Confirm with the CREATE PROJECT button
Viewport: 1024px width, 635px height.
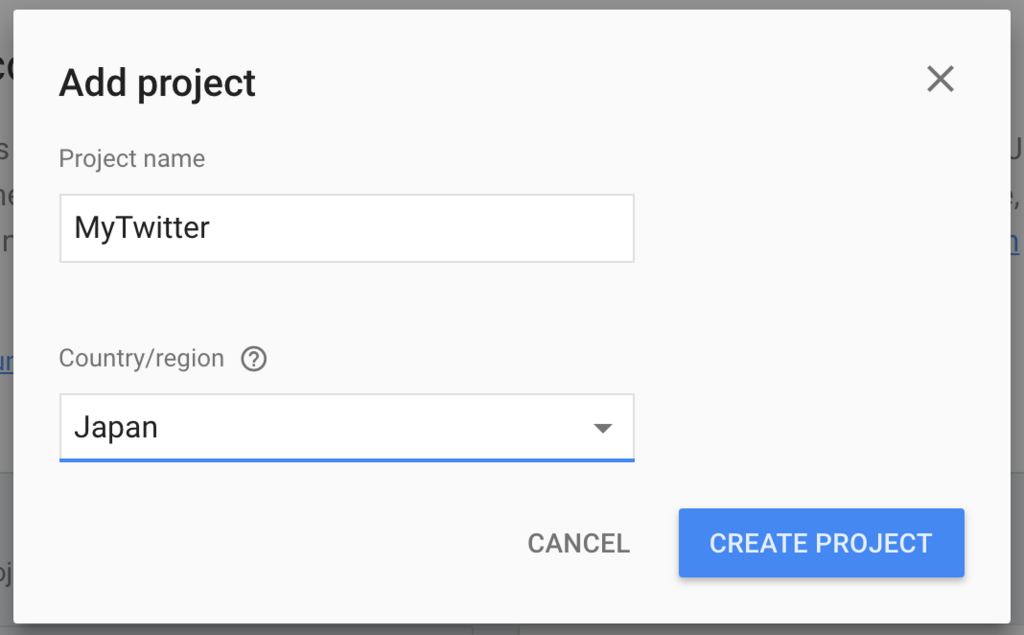pyautogui.click(x=822, y=543)
